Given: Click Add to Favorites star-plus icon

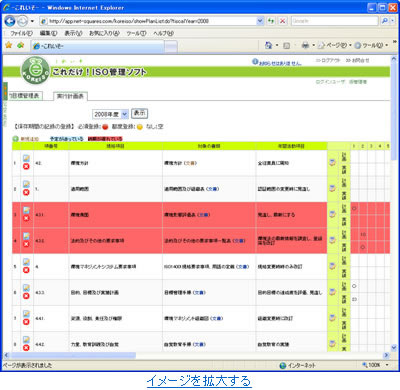Looking at the screenshot, I should [x=21, y=45].
